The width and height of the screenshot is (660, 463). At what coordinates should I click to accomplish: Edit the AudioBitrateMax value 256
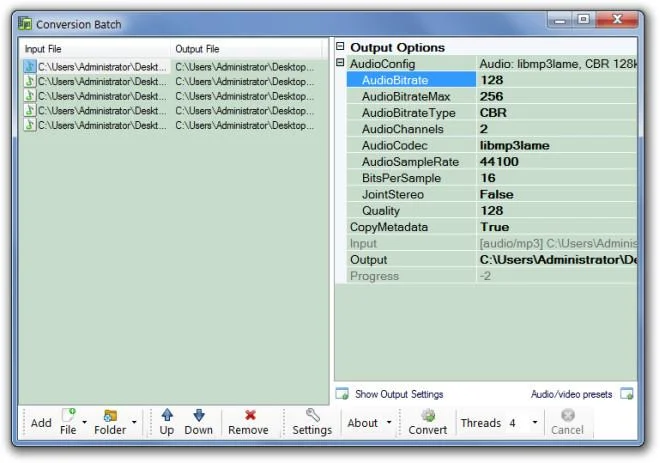pyautogui.click(x=557, y=96)
